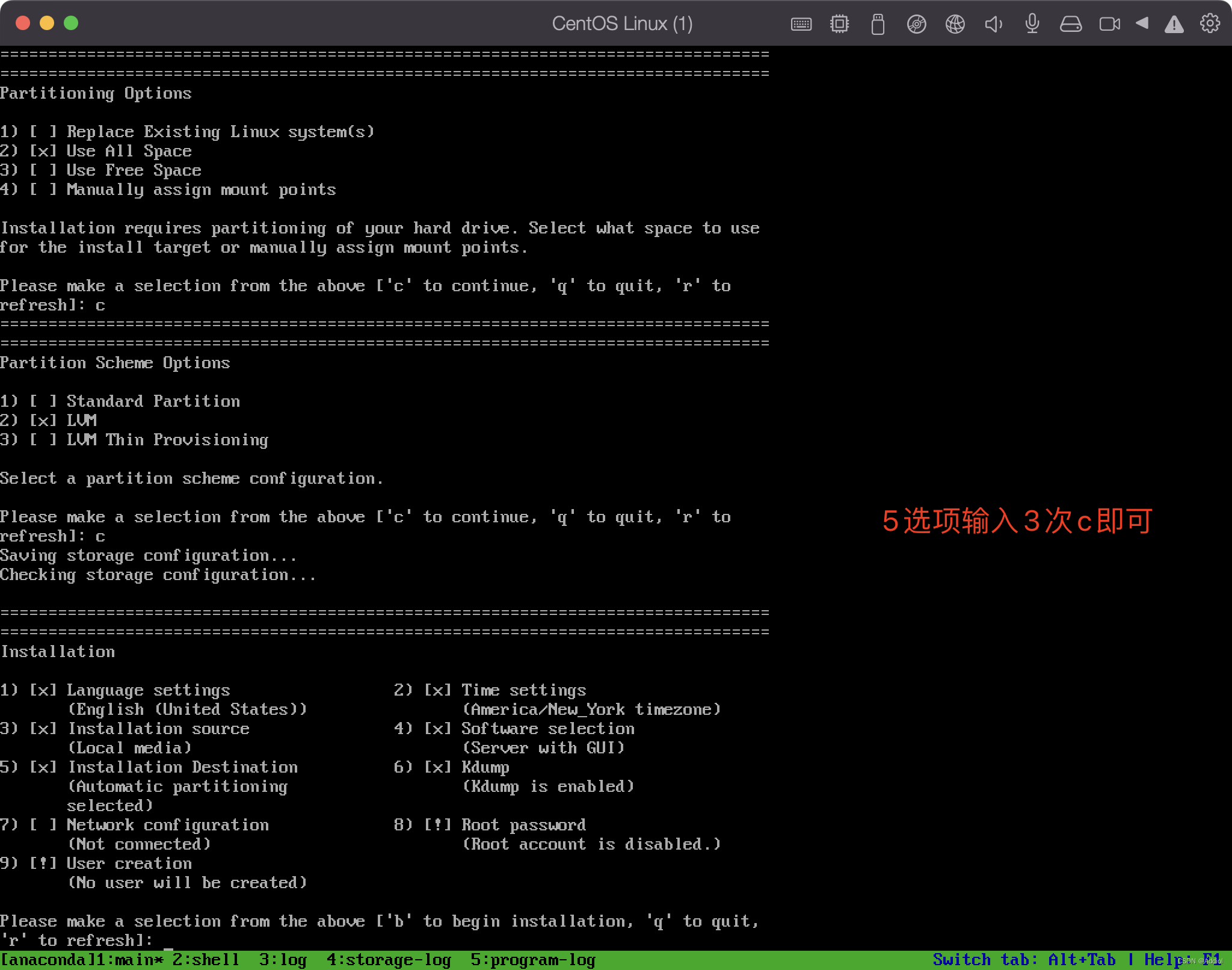1232x970 pixels.
Task: Click the video camera icon
Action: pyautogui.click(x=1109, y=24)
